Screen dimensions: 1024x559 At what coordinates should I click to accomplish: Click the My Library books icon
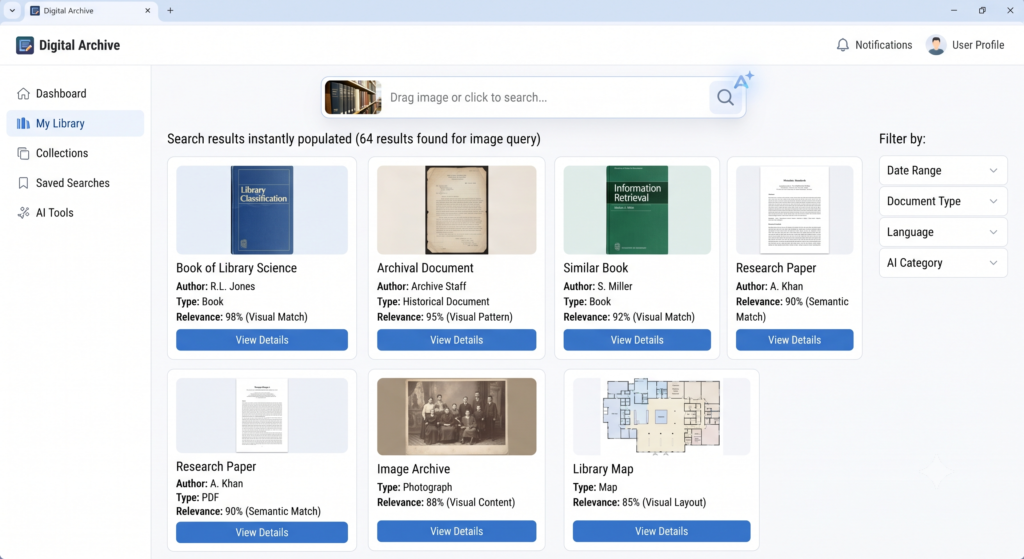(x=24, y=123)
